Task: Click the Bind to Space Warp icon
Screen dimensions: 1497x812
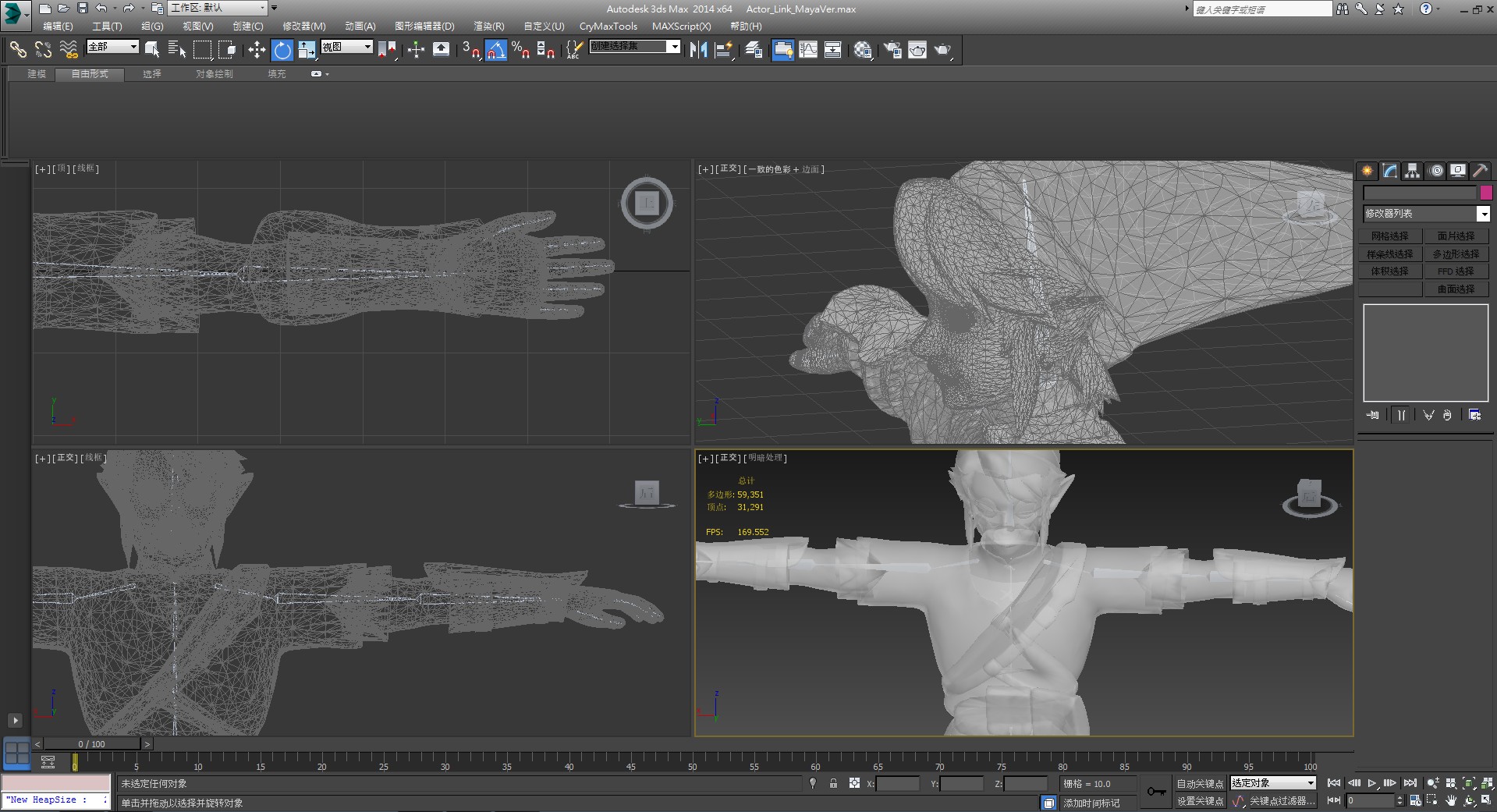Action: coord(69,50)
